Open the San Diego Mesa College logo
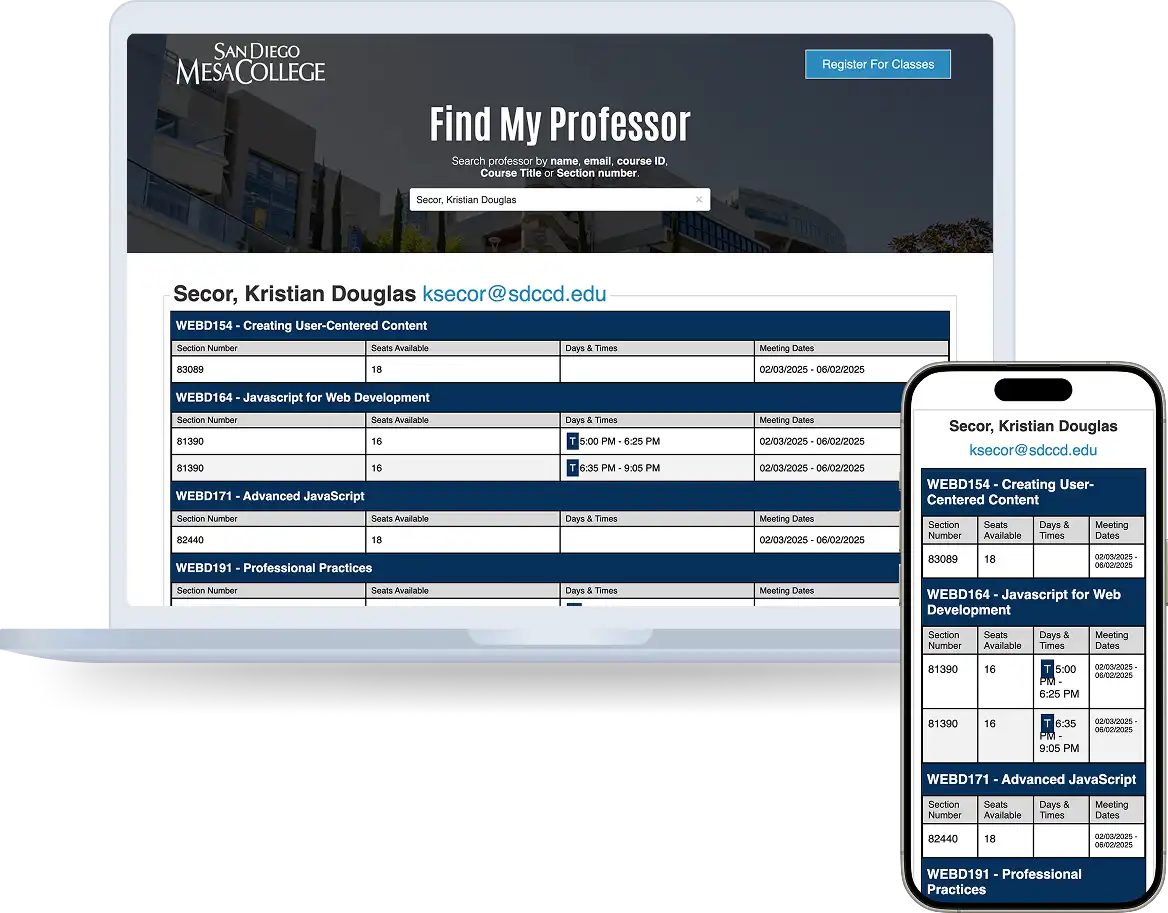 point(250,63)
